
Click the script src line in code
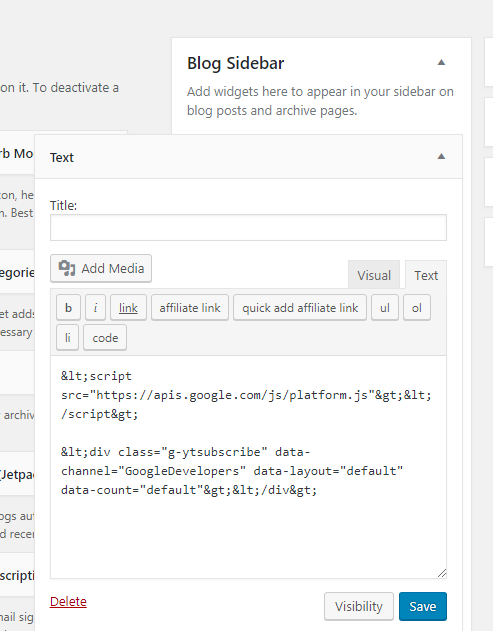(x=246, y=395)
